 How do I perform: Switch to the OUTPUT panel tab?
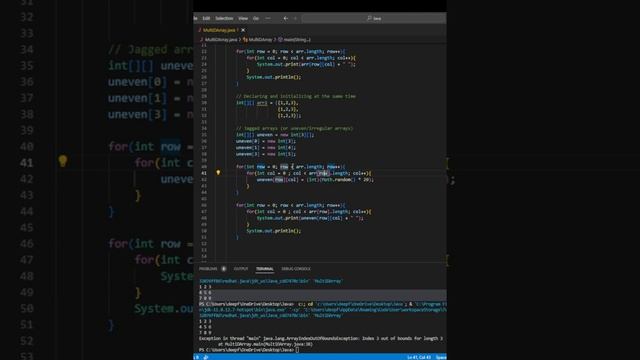pyautogui.click(x=241, y=269)
